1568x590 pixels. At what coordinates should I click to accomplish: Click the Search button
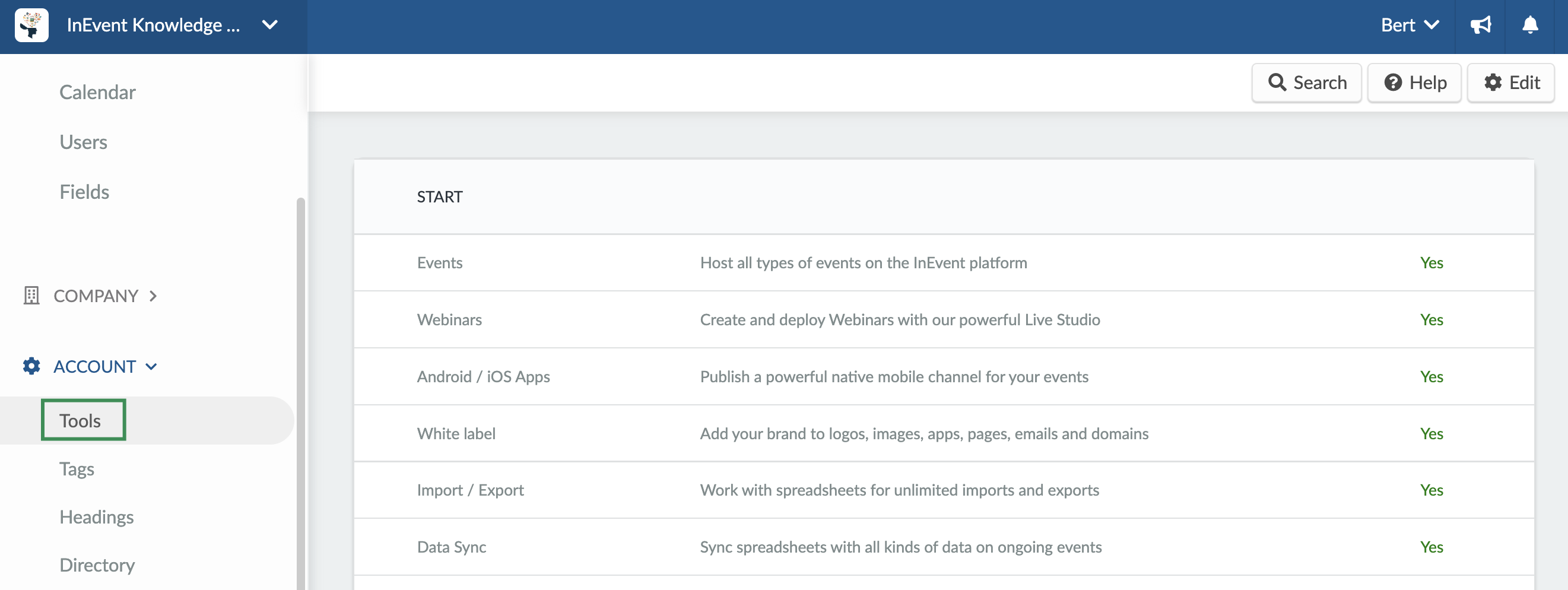pos(1307,83)
